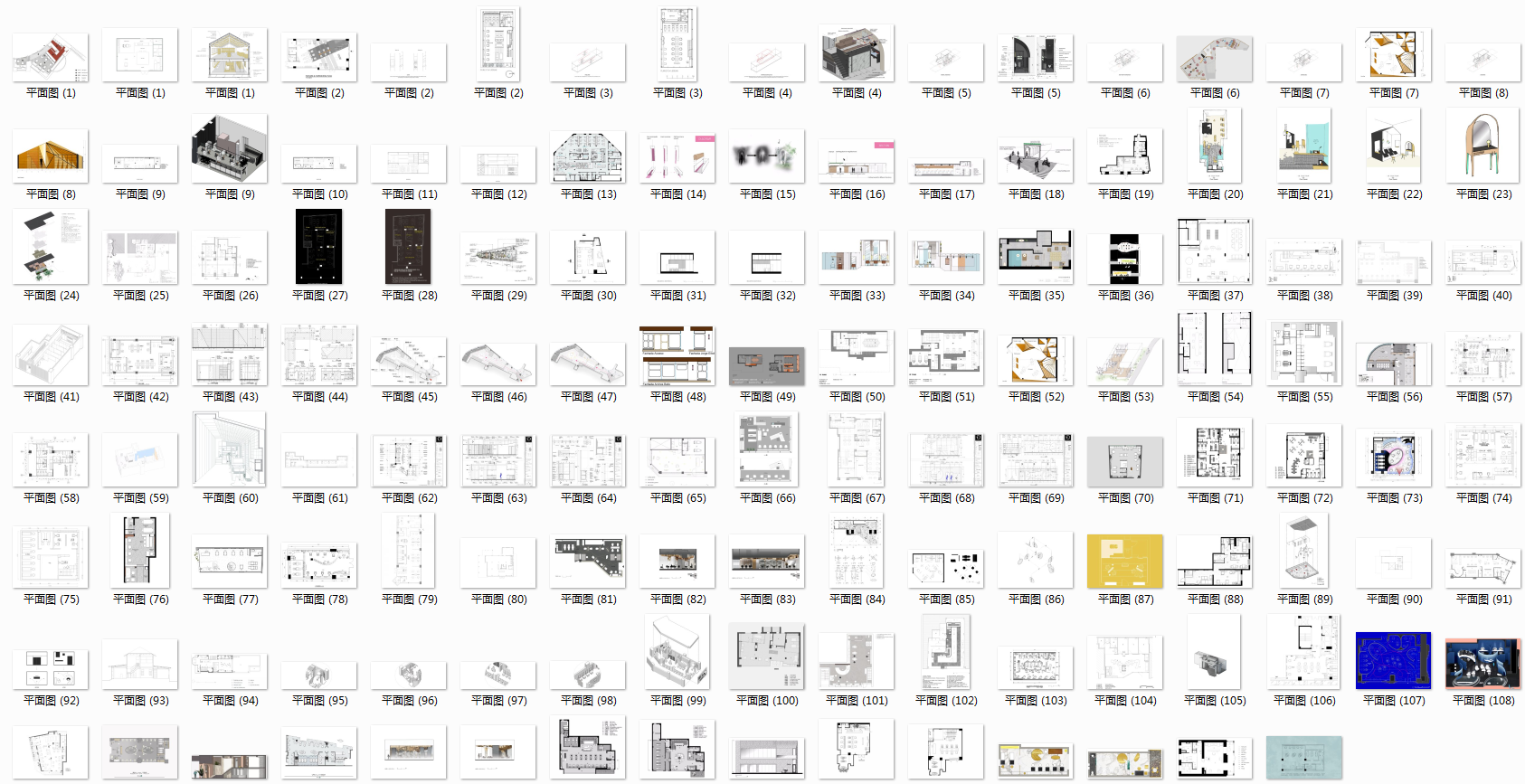Viewport: 1525px width, 784px height.
Task: Open the blue floor plan 平面图 (107)
Action: 1393,660
